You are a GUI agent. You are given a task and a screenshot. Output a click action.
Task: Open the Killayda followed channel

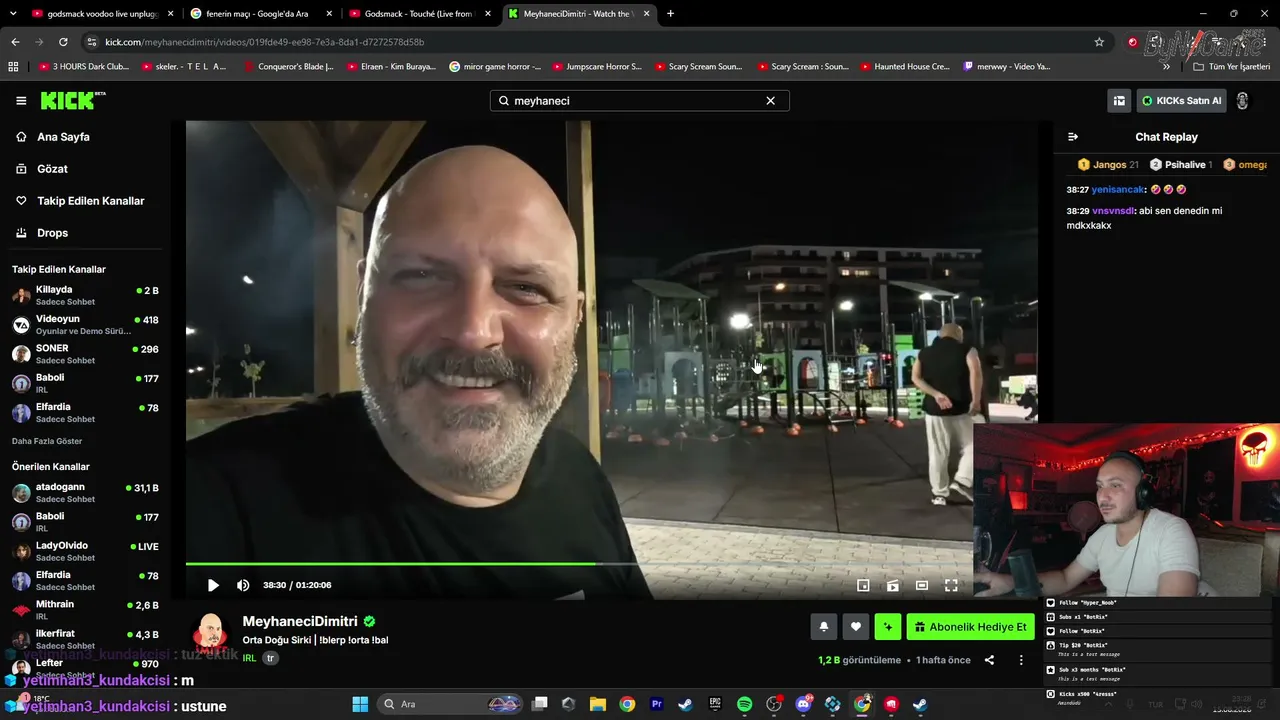pos(85,295)
